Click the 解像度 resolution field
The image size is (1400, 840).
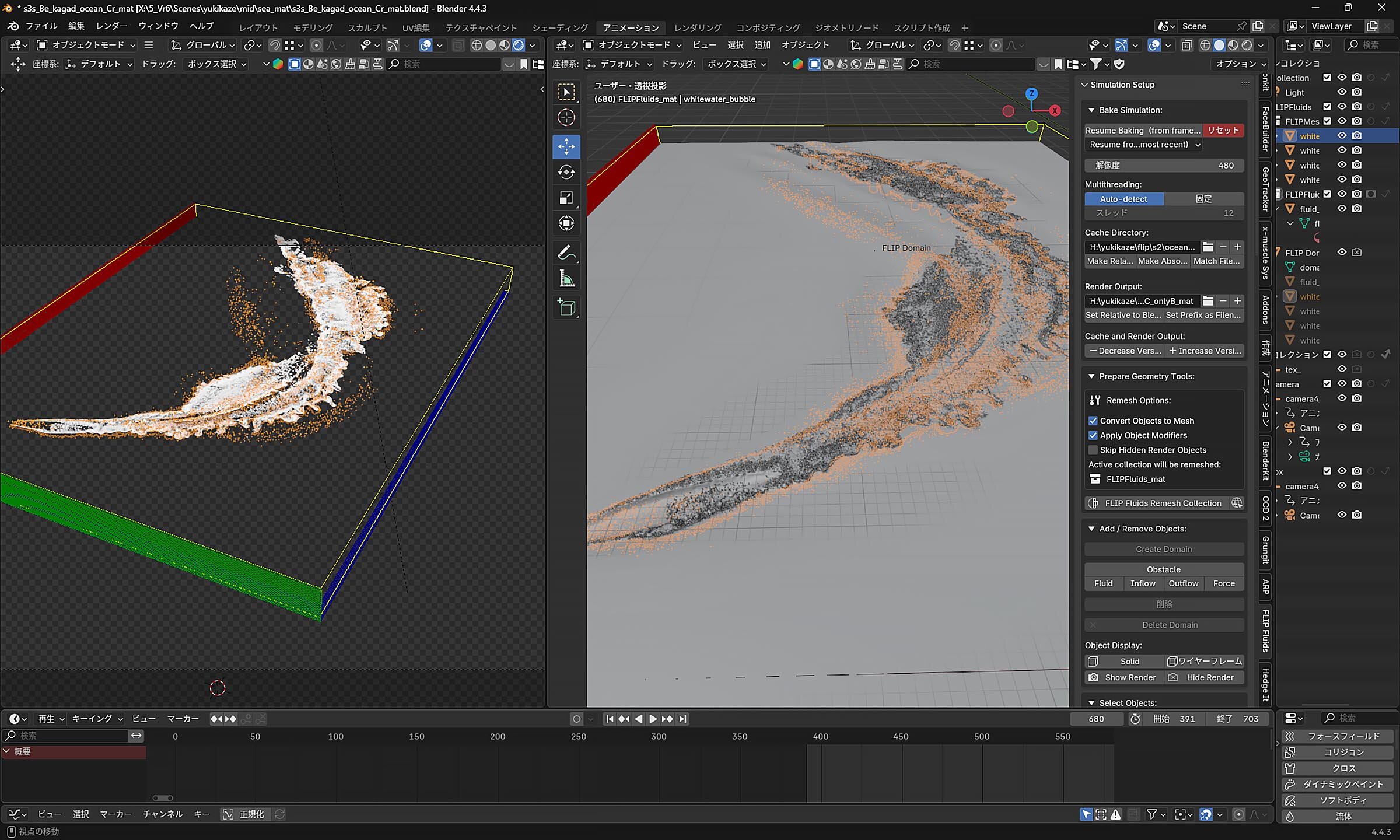coord(1163,166)
